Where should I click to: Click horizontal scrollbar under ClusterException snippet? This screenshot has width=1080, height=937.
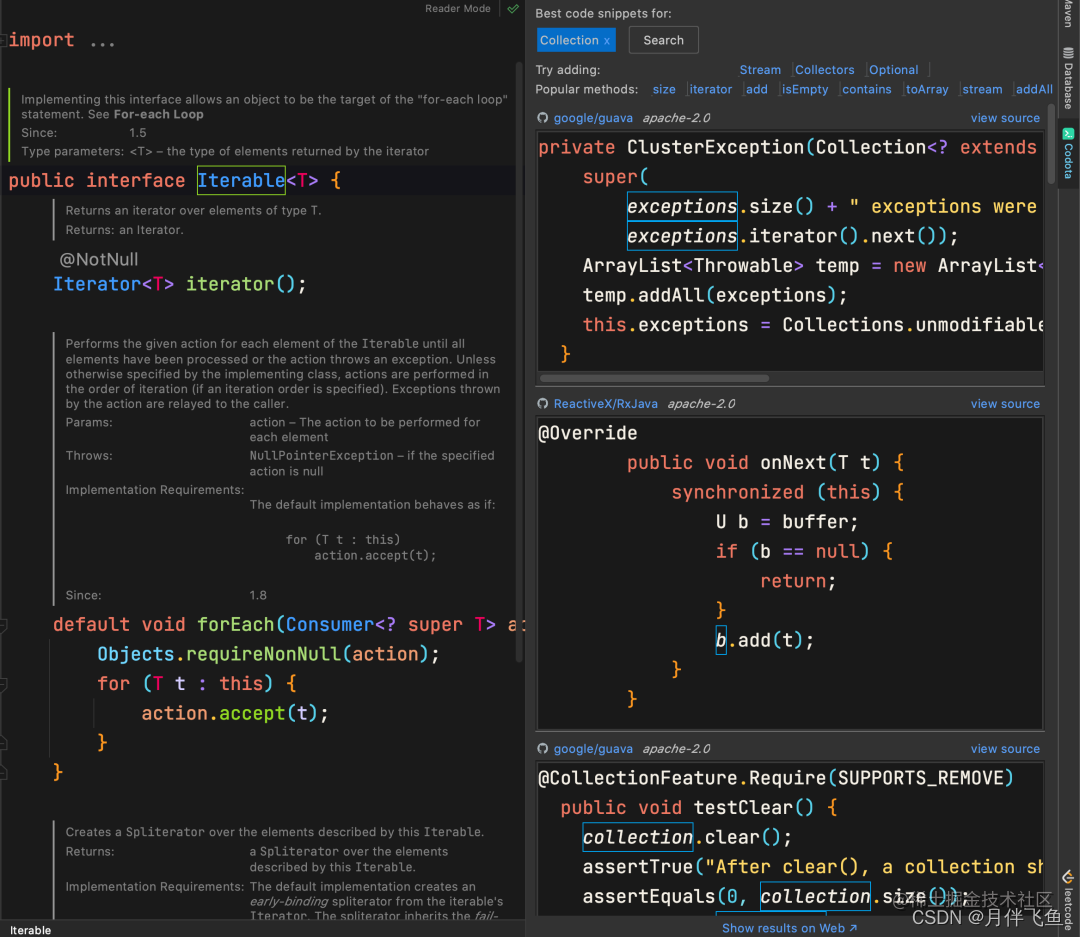(654, 378)
